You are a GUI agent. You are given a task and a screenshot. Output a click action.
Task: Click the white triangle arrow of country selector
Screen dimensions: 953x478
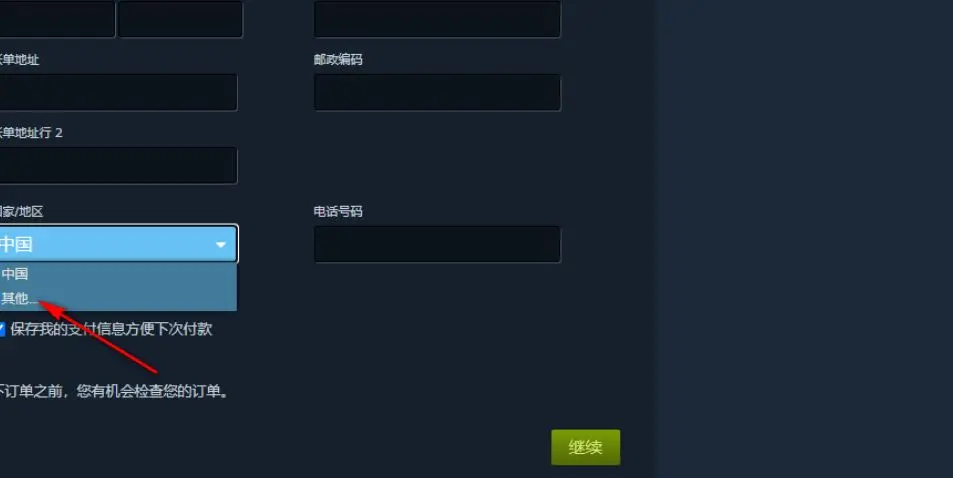click(x=221, y=245)
